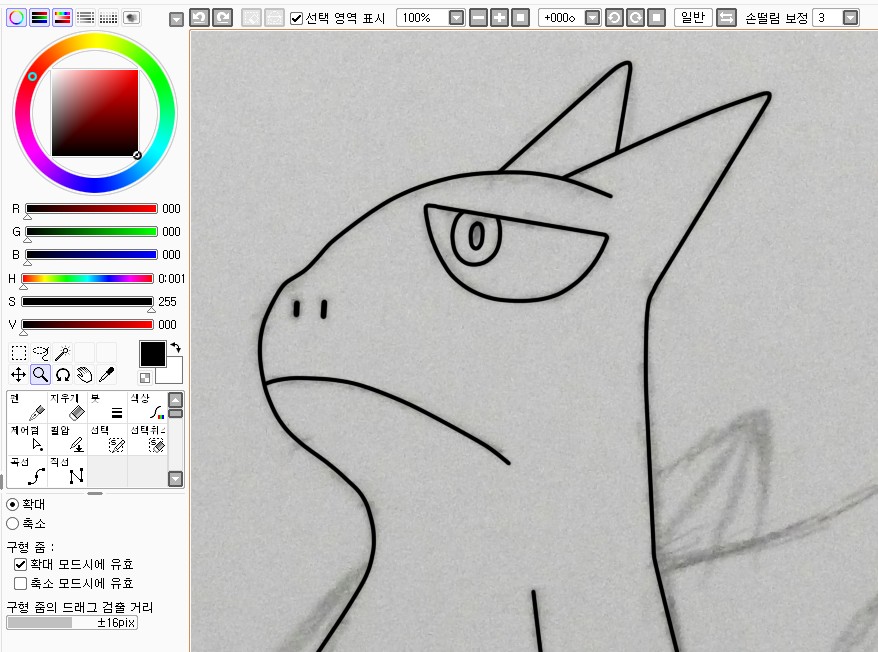
Task: Open the zoom percentage dropdown
Action: [457, 18]
